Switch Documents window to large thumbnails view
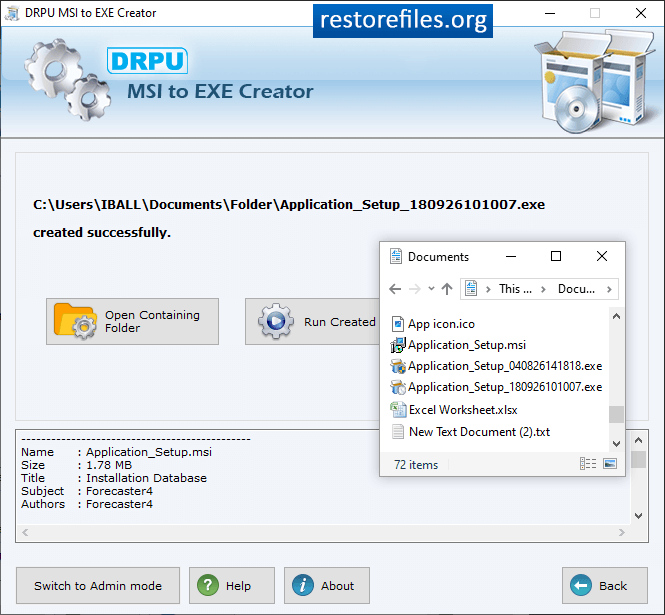The image size is (665, 615). tap(610, 464)
